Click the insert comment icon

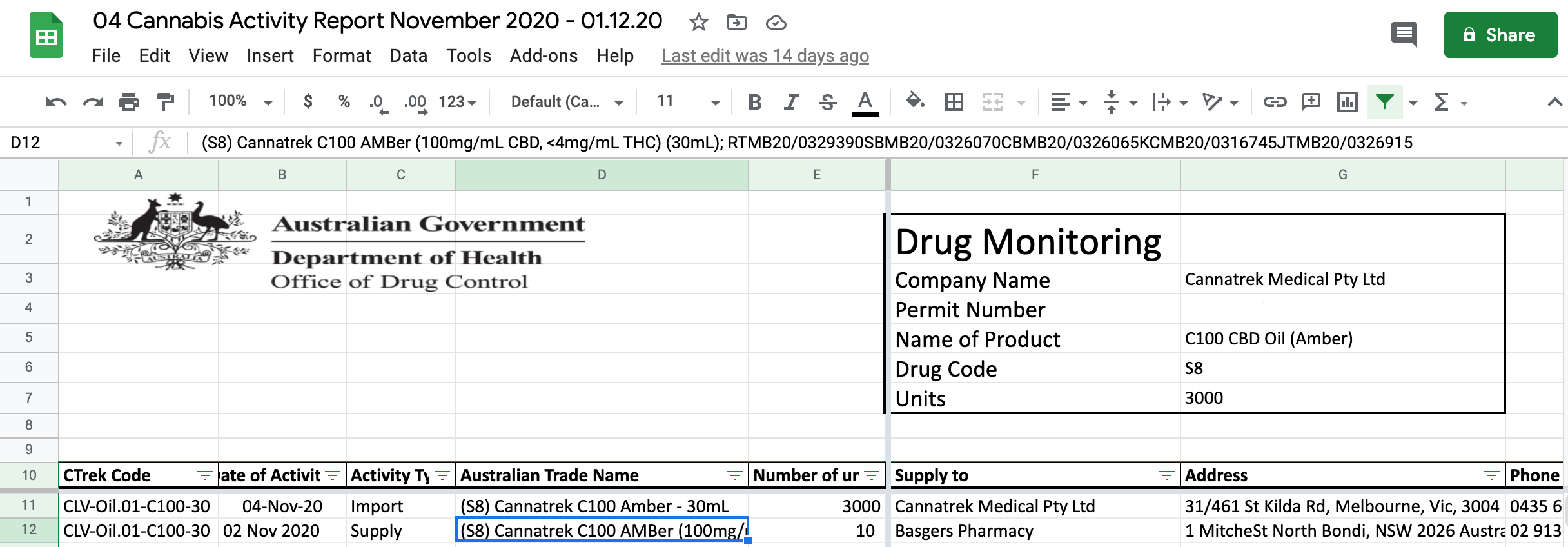[x=1311, y=101]
